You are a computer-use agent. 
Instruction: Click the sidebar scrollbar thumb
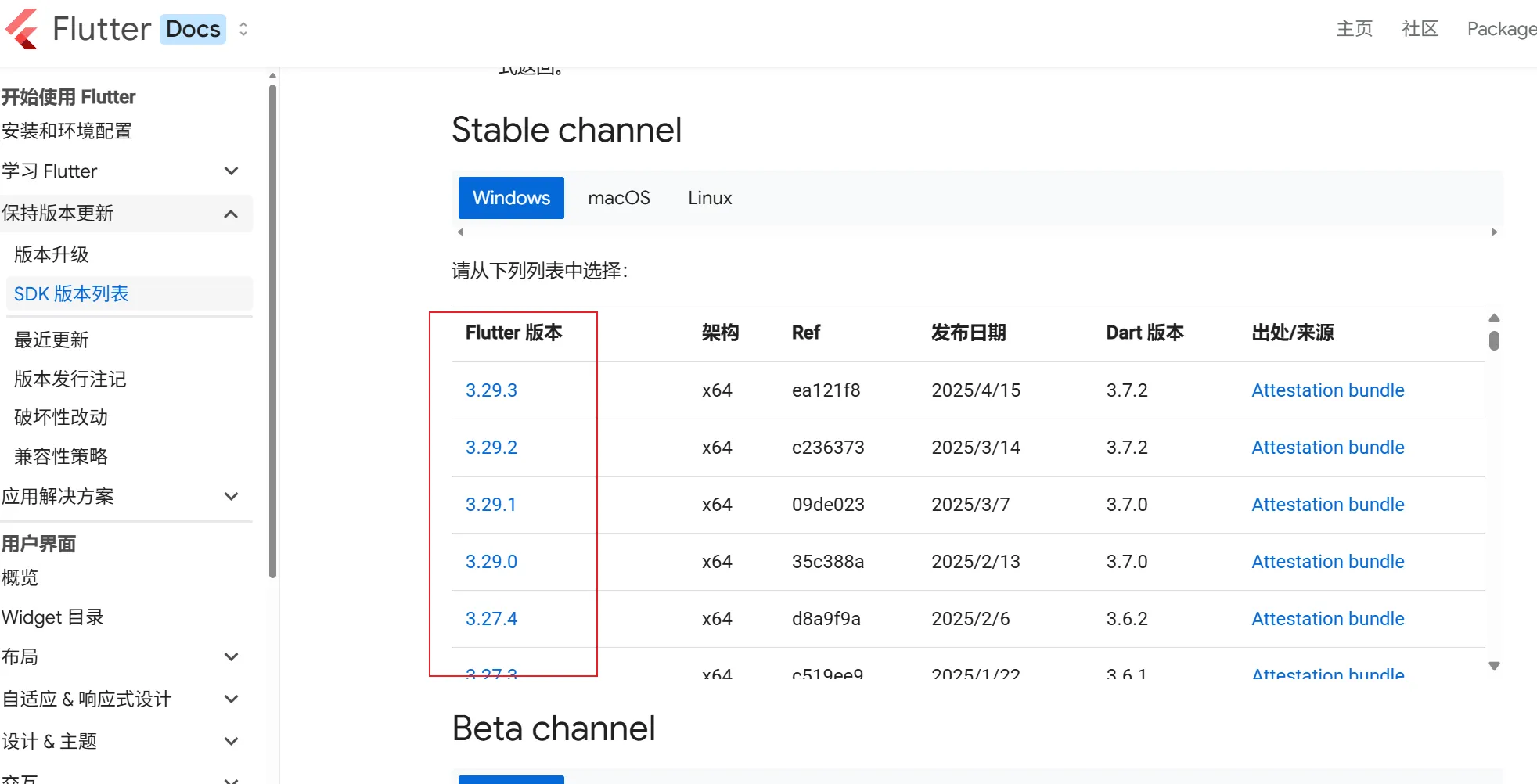tap(272, 330)
